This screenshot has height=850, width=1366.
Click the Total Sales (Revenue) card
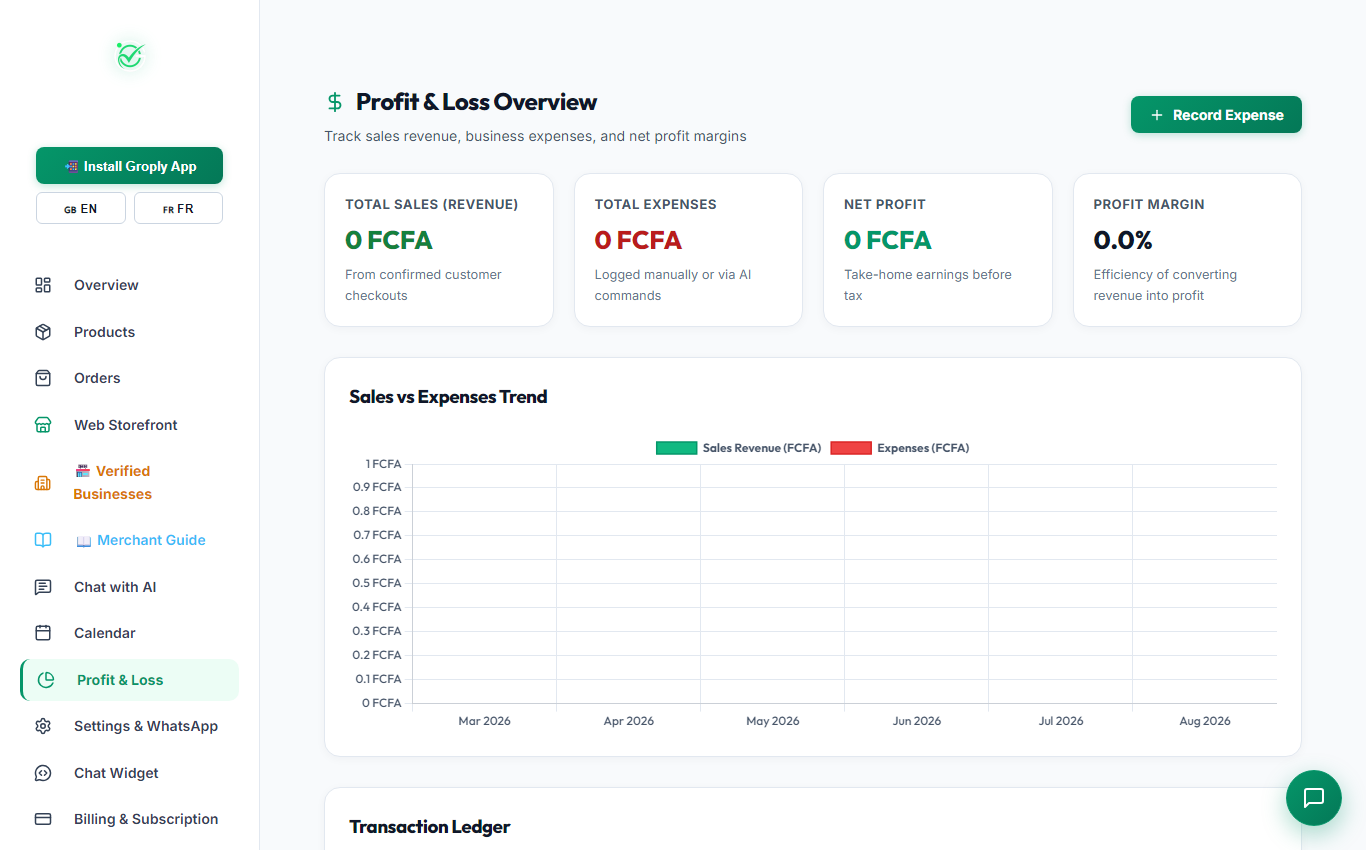tap(439, 250)
